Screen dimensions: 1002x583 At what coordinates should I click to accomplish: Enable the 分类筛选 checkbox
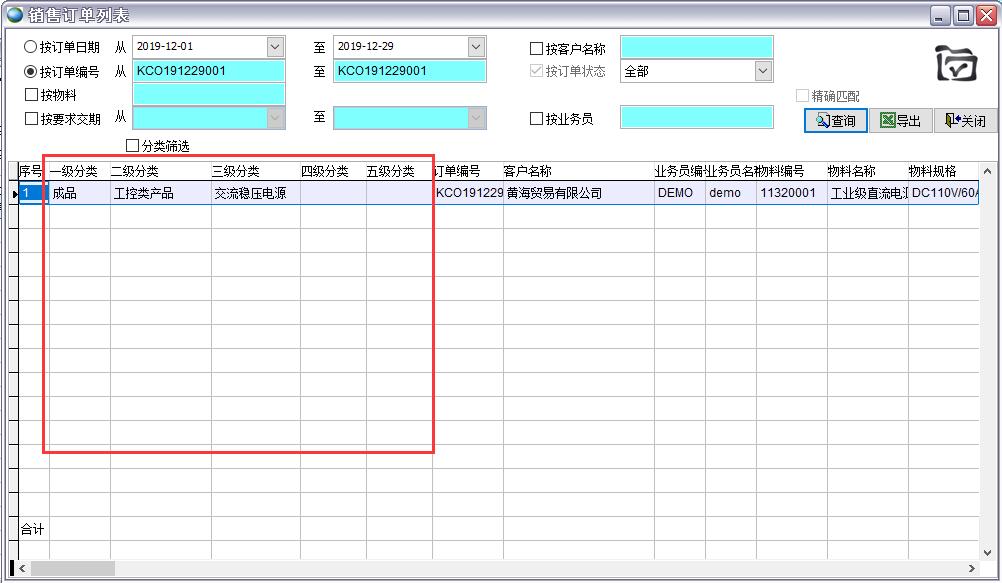(x=133, y=146)
